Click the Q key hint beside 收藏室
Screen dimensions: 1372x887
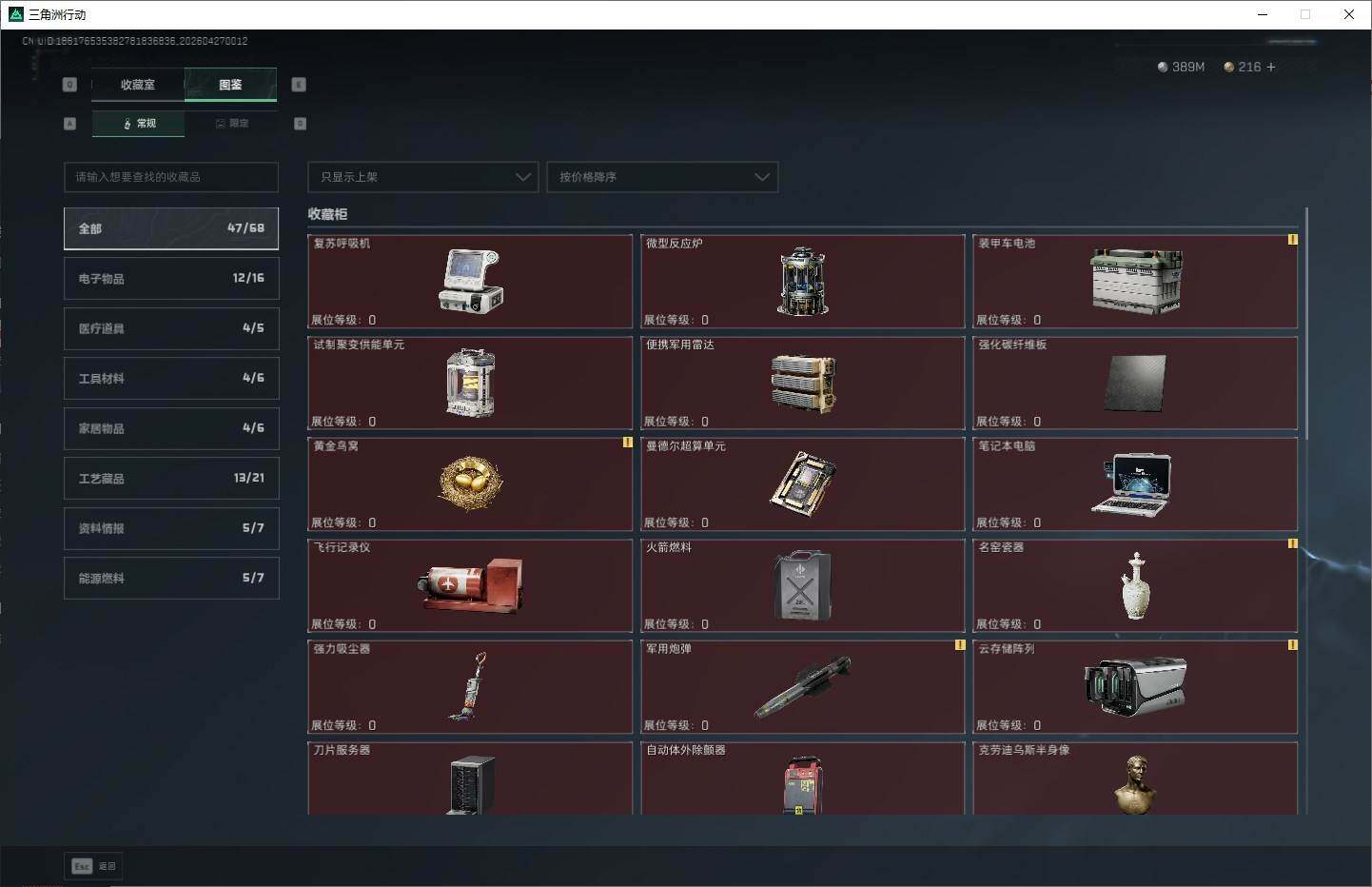coord(69,85)
